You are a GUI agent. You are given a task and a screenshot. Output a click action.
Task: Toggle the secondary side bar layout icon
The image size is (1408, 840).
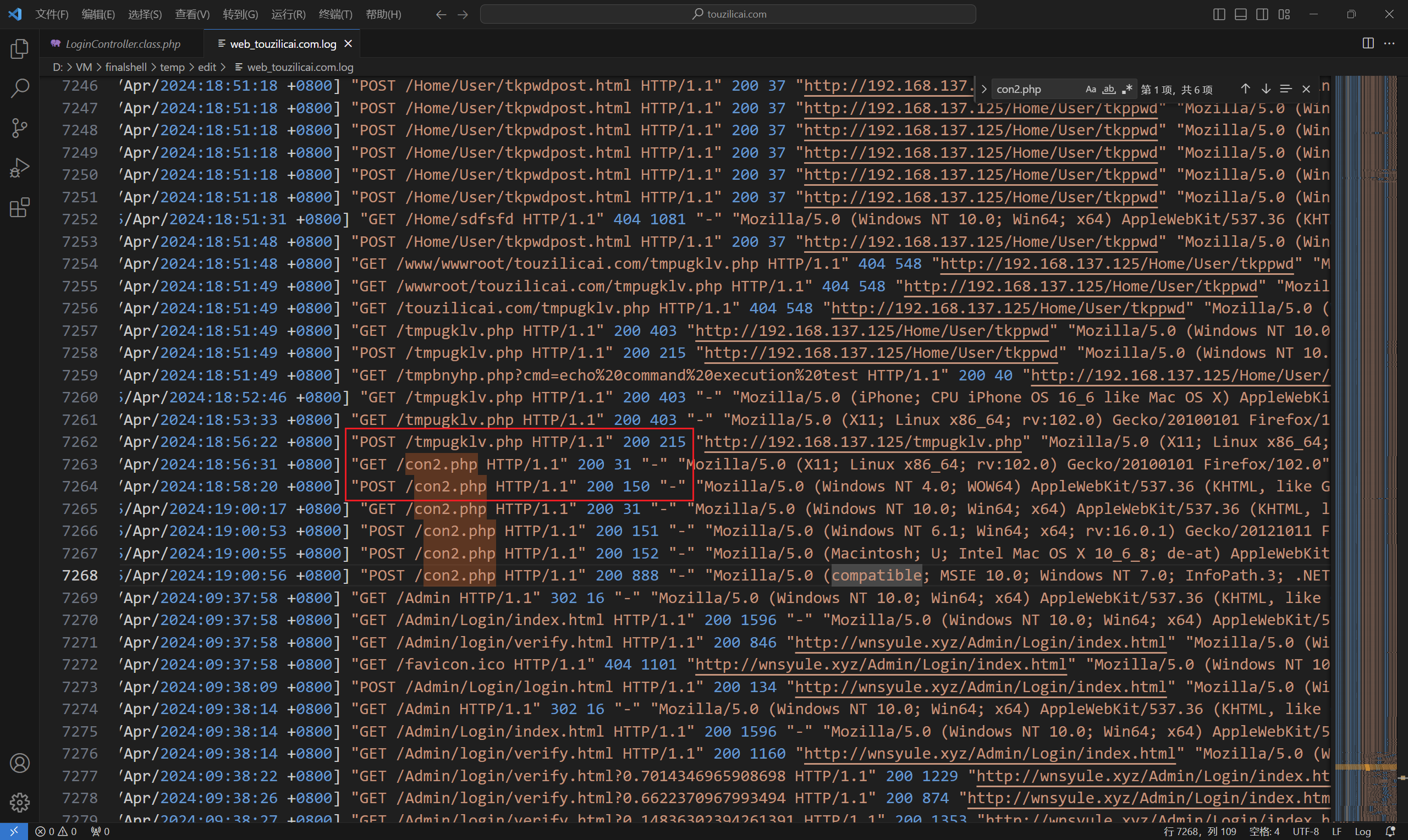(1262, 14)
